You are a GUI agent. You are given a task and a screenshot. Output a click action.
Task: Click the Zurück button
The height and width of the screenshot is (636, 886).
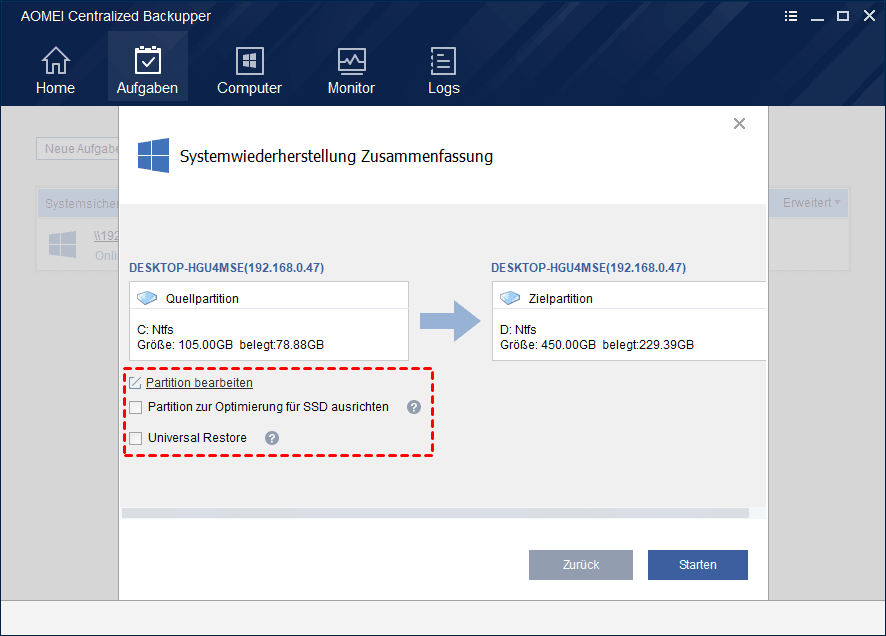581,565
